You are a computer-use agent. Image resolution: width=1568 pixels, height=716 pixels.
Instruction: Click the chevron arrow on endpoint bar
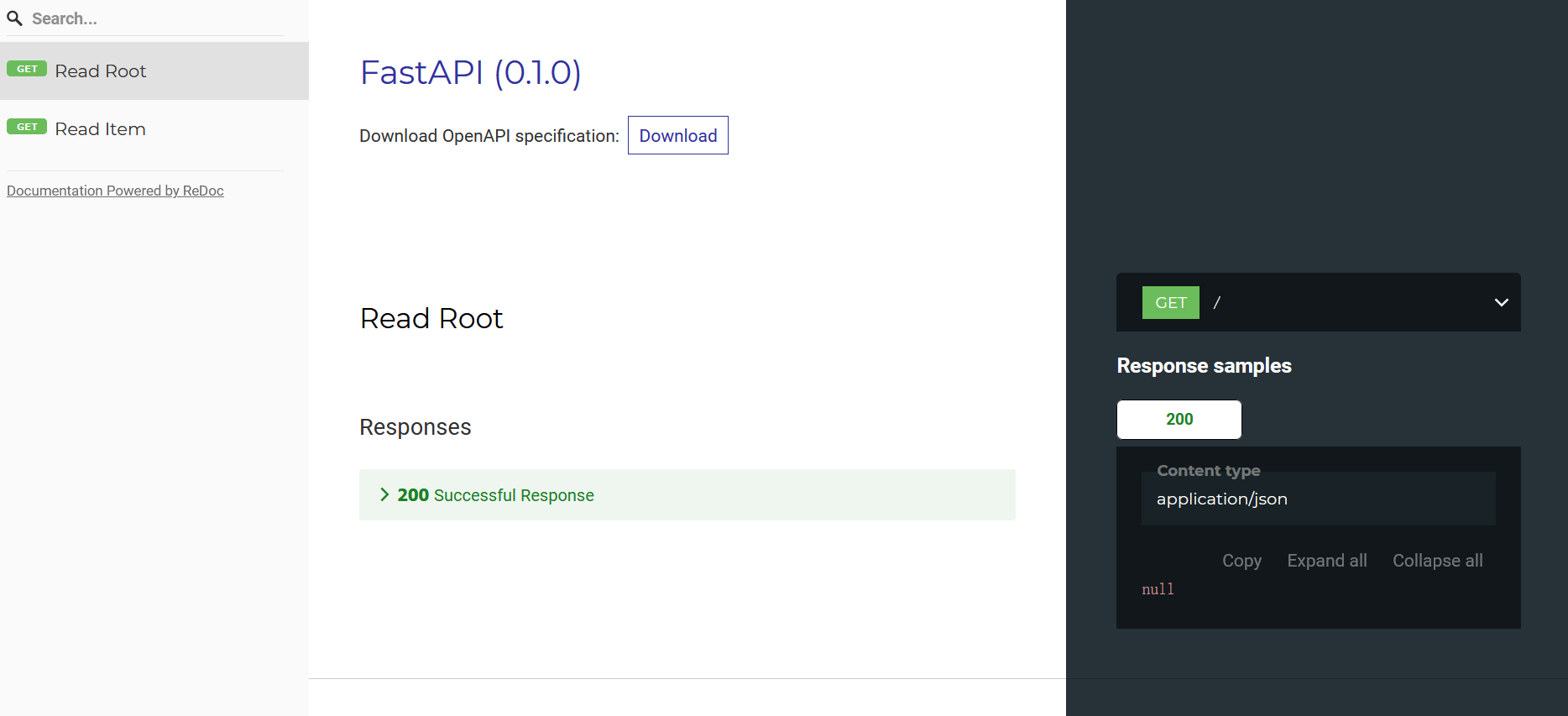[1502, 302]
